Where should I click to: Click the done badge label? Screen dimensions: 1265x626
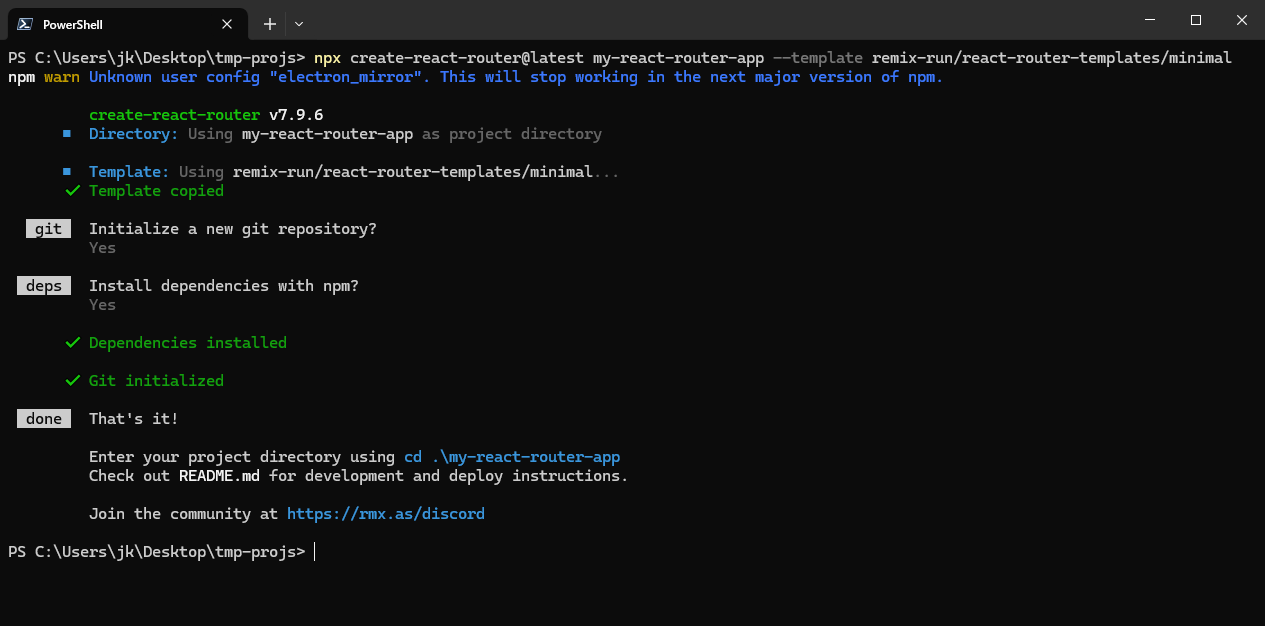pyautogui.click(x=44, y=419)
